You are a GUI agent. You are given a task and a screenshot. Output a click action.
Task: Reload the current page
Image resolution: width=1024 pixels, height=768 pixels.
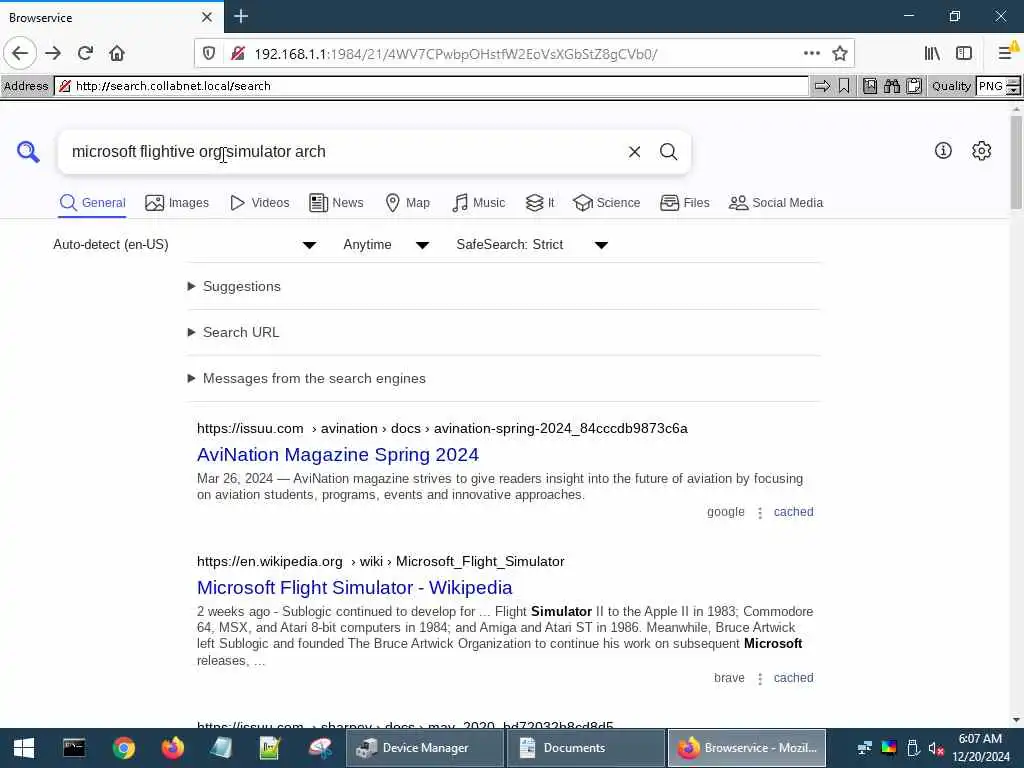[85, 53]
